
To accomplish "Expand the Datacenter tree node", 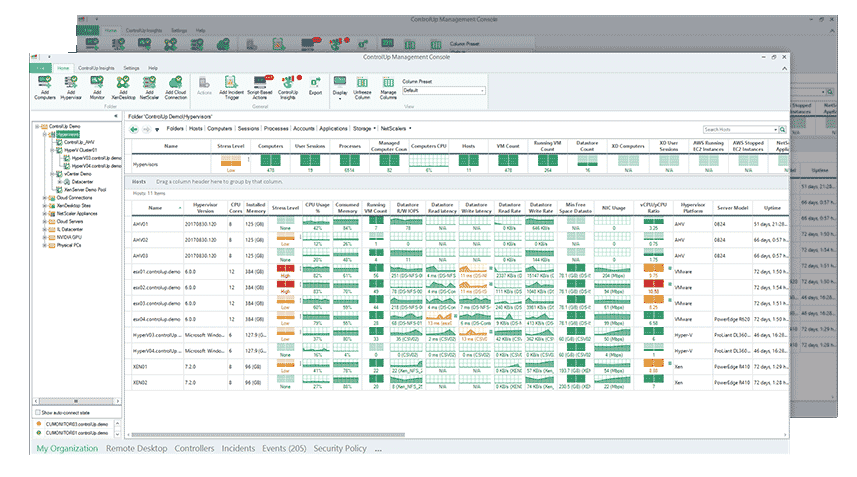I will (x=60, y=182).
